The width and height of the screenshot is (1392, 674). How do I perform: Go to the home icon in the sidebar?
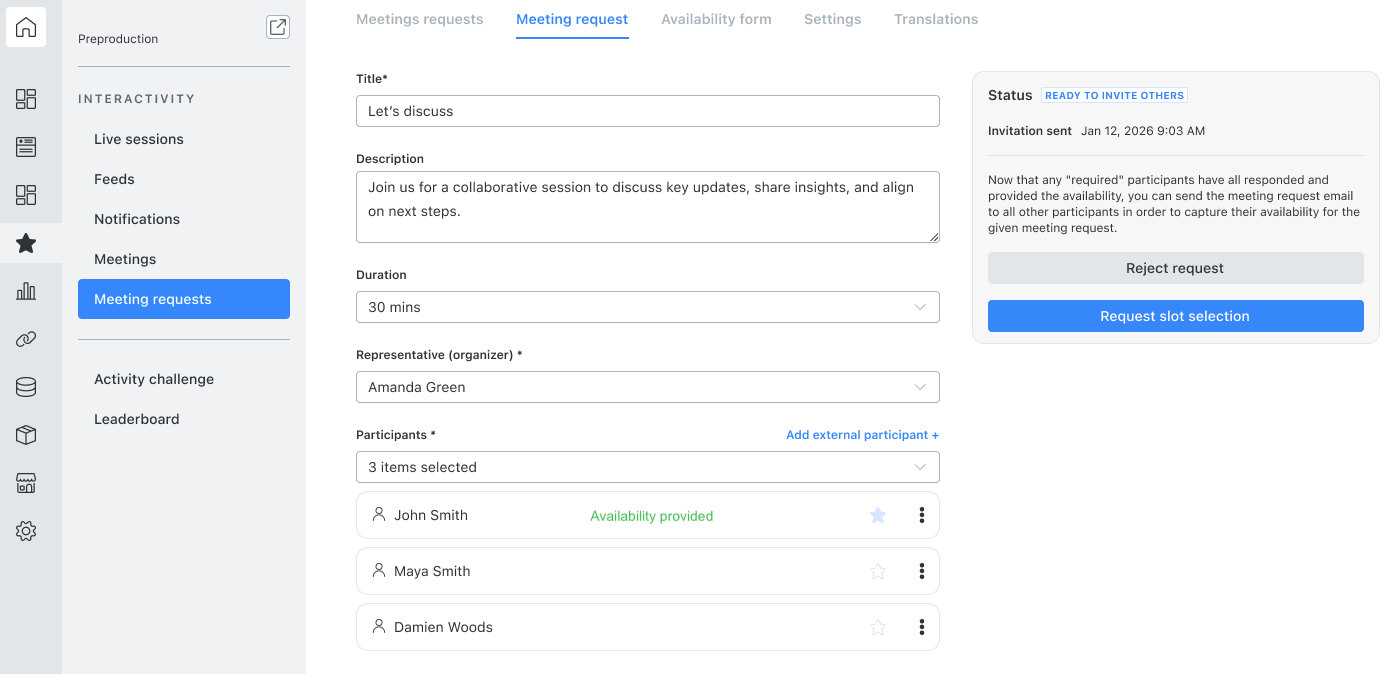26,27
